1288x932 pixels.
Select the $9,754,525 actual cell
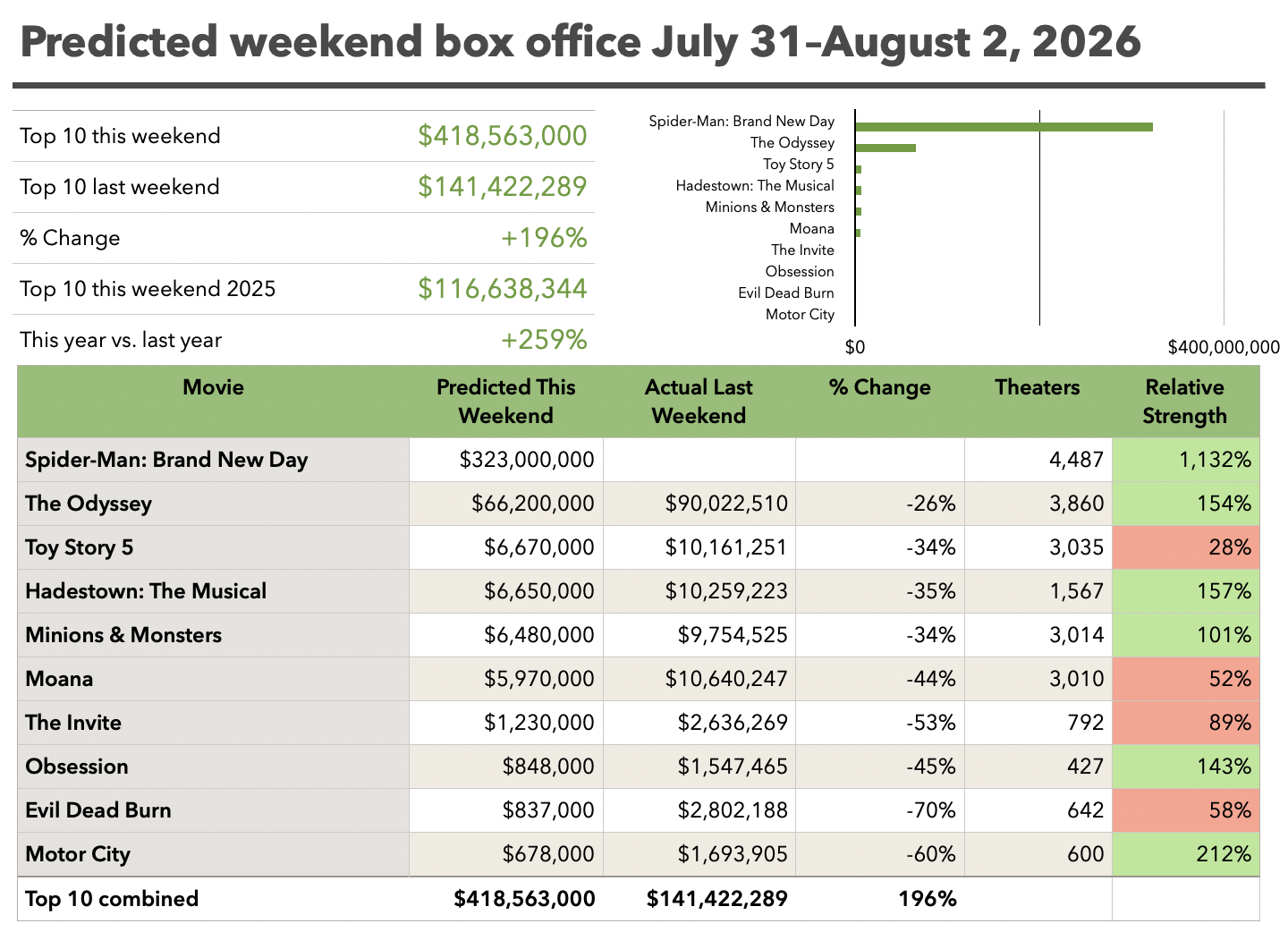click(699, 635)
